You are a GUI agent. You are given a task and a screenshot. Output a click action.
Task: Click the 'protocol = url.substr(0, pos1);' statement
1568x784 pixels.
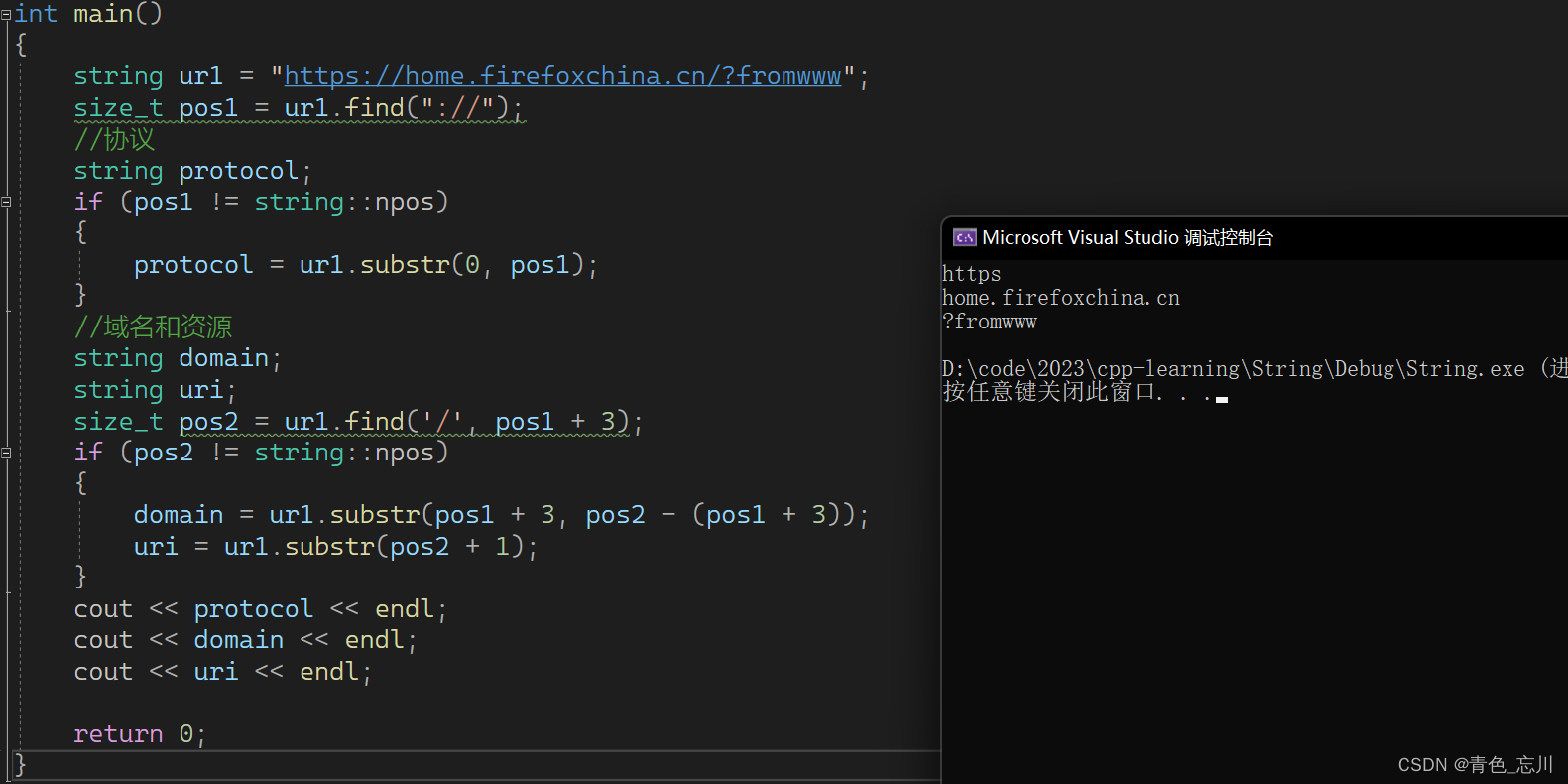click(366, 265)
